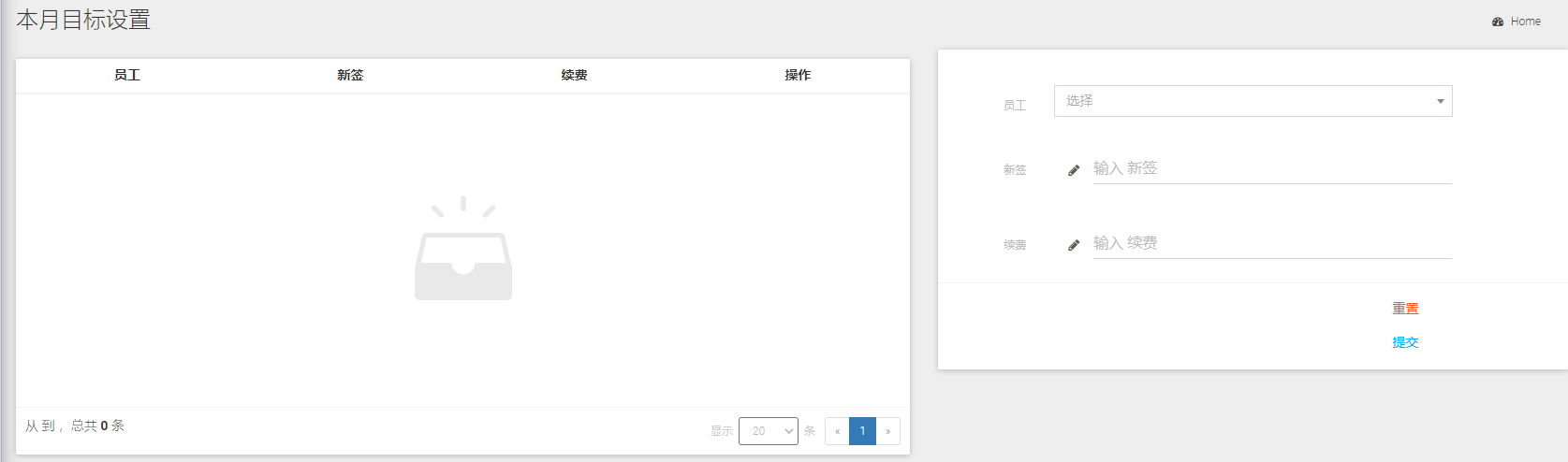Click the pencil icon next to 新签 input
The image size is (1568, 462).
coord(1074,169)
